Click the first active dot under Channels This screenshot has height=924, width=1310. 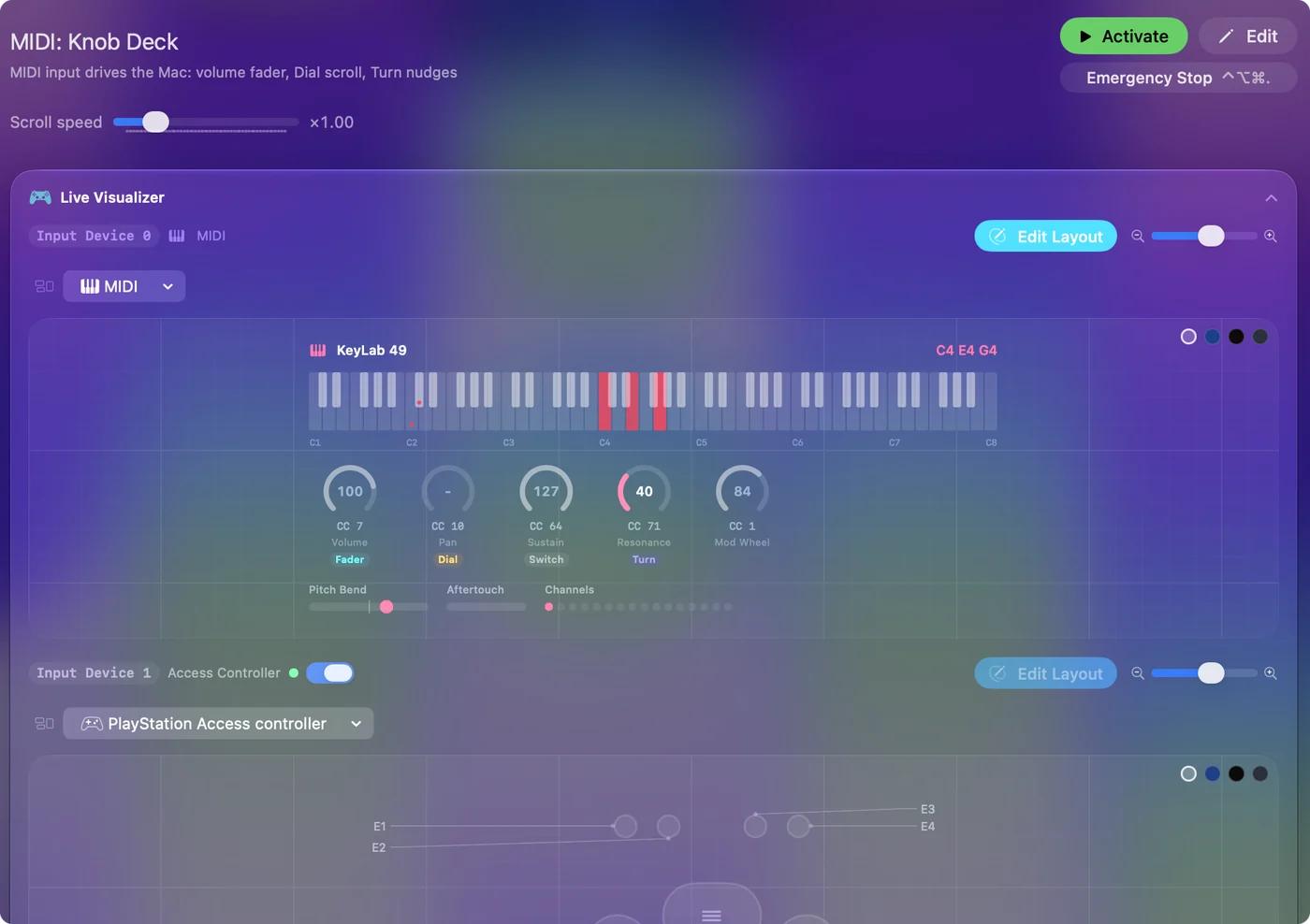[x=548, y=607]
